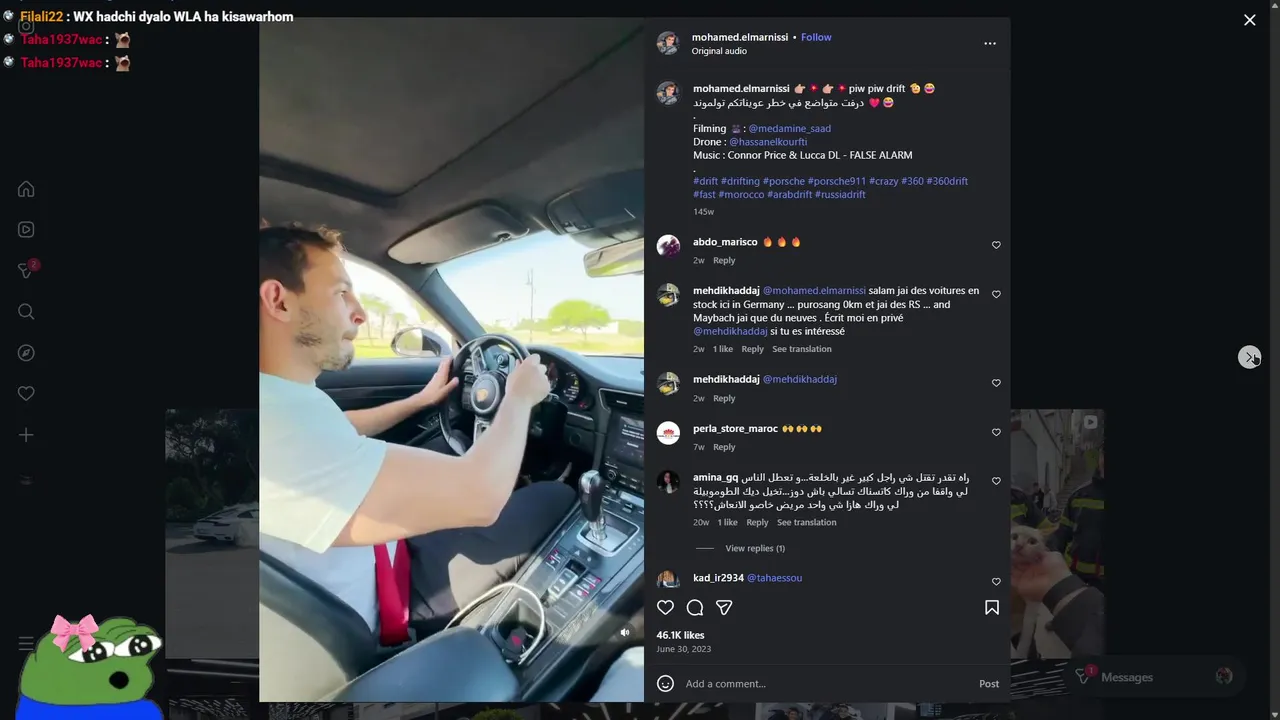Save the post with the bookmark icon

click(x=992, y=607)
